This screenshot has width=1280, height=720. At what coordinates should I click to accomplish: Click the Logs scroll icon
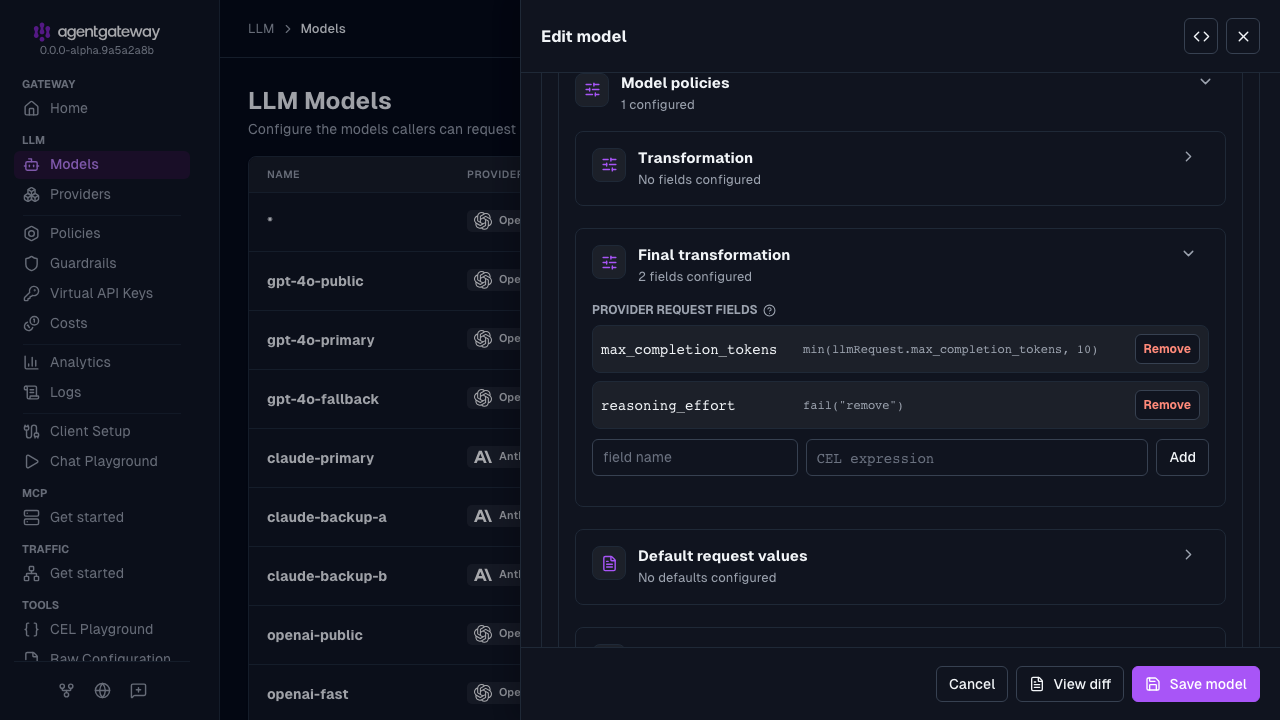coord(32,392)
